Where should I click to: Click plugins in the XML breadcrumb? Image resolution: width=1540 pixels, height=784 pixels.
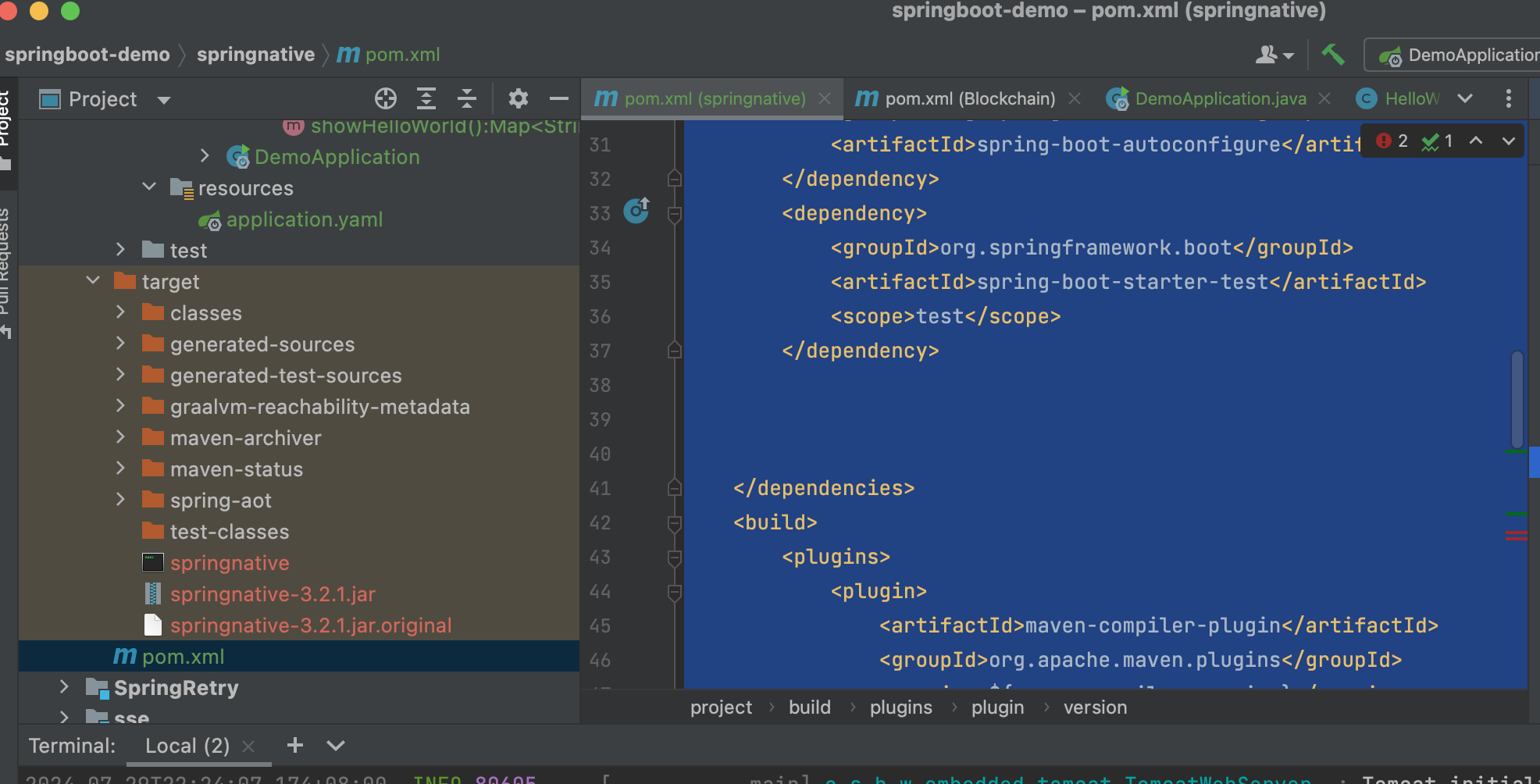[901, 707]
